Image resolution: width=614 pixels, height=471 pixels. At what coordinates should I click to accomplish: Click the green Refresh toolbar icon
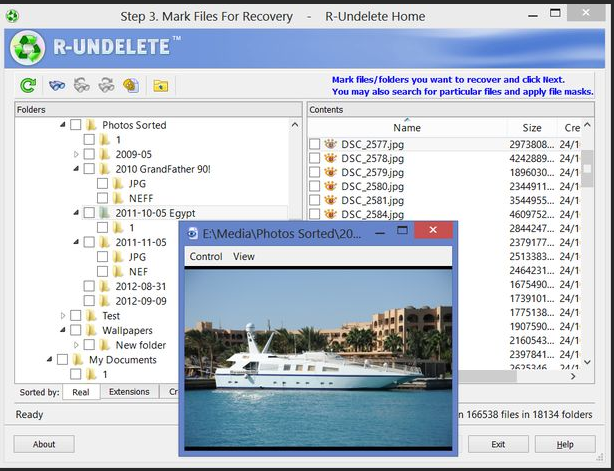coord(28,85)
